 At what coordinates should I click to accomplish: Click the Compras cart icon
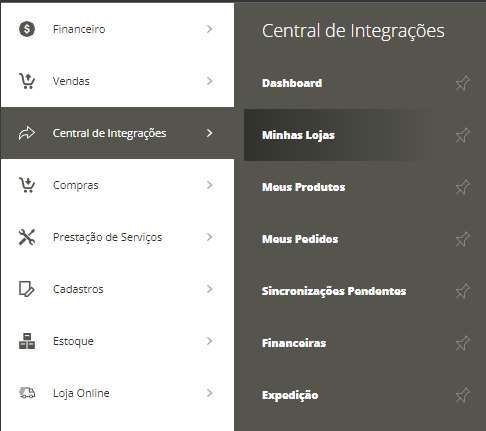tap(27, 185)
